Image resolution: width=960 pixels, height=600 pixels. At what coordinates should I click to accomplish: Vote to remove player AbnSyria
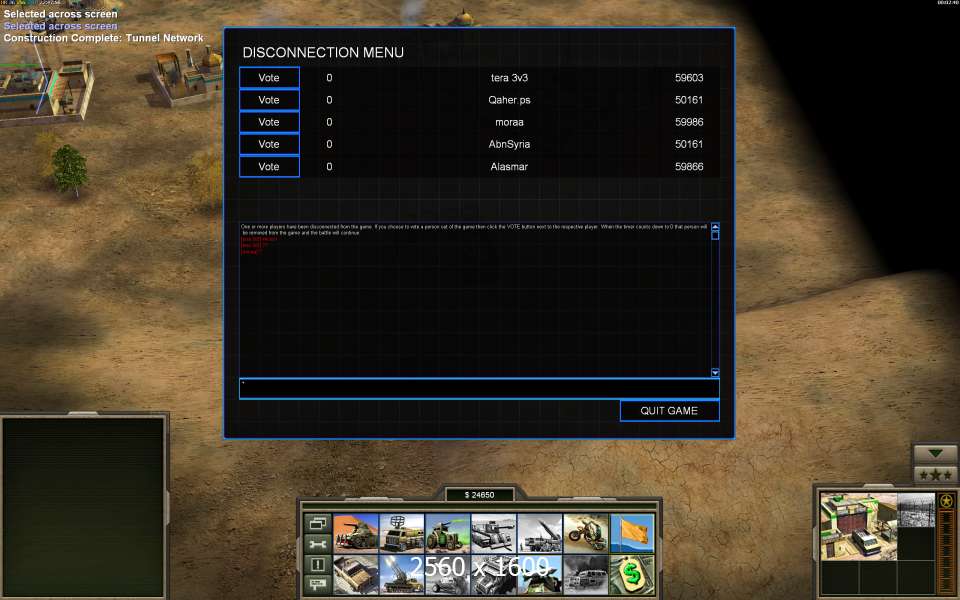[269, 144]
